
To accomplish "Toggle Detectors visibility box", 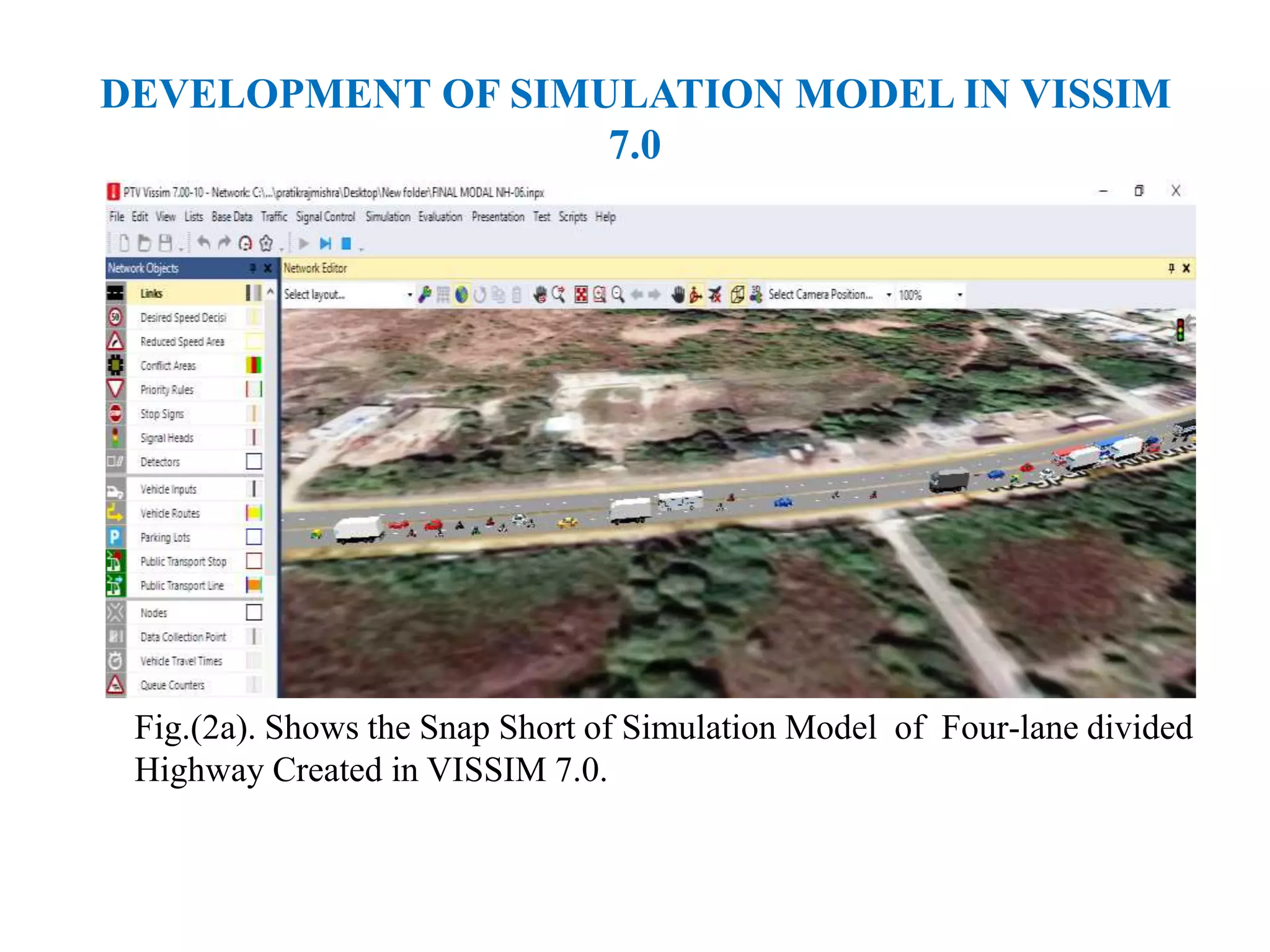I will pos(254,462).
